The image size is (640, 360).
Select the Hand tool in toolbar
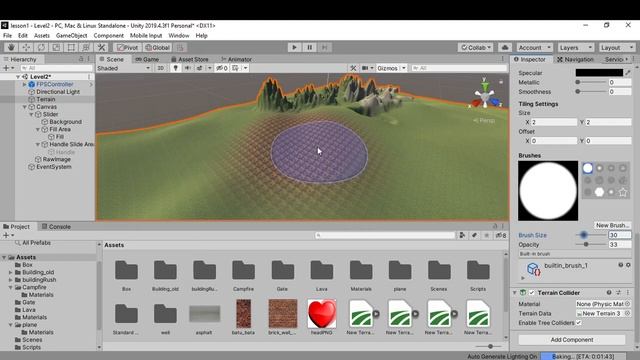[11, 47]
